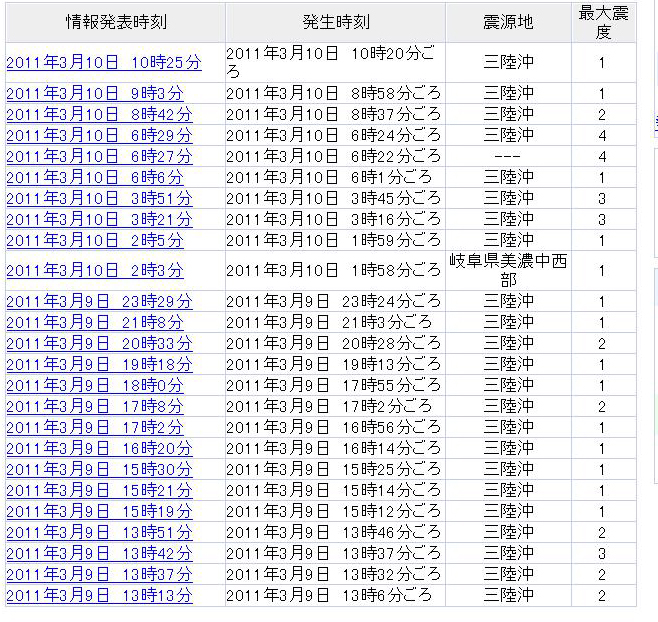Open the 2011年3月9日 17時2分 report link
The image size is (658, 622).
(95, 427)
